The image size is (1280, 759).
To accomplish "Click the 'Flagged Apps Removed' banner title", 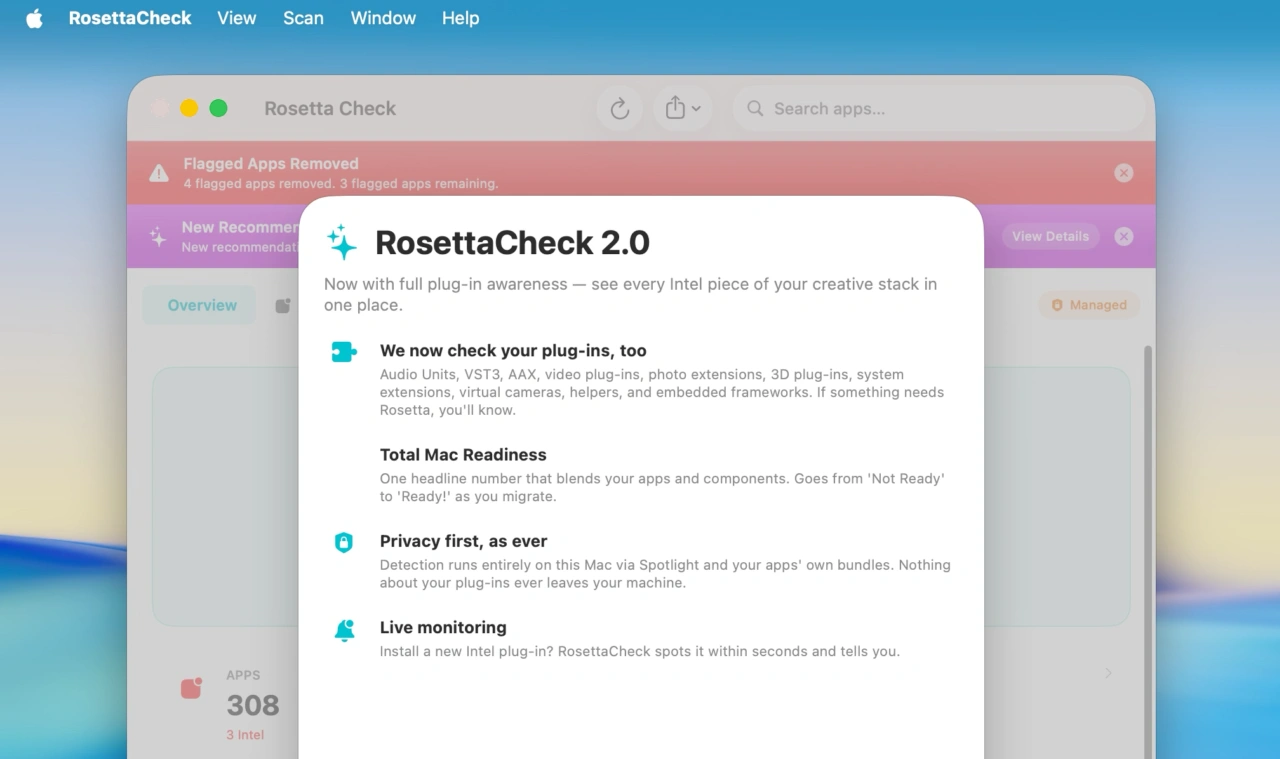I will coord(271,164).
